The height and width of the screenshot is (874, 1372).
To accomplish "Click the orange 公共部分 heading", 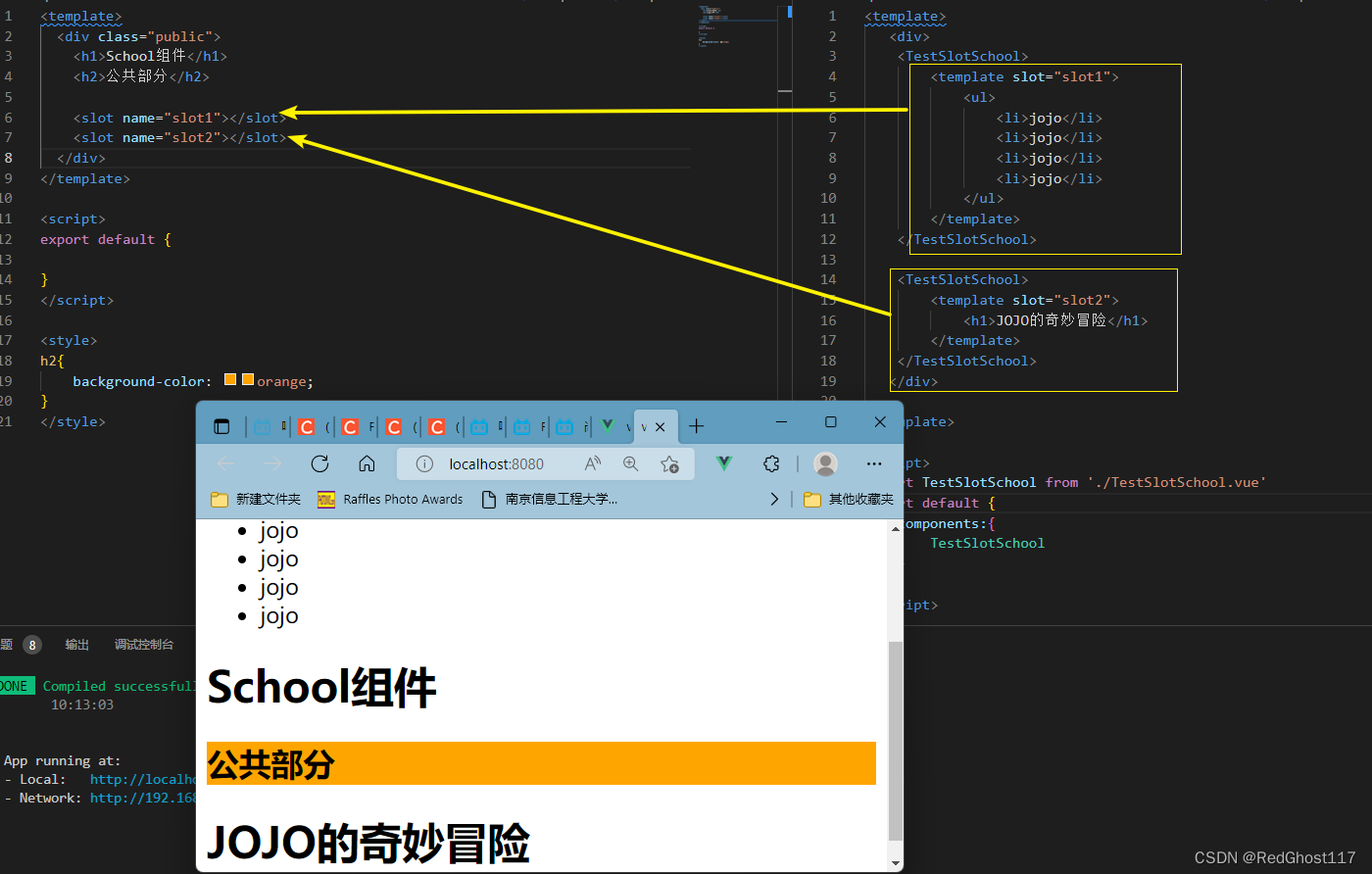I will pos(541,763).
